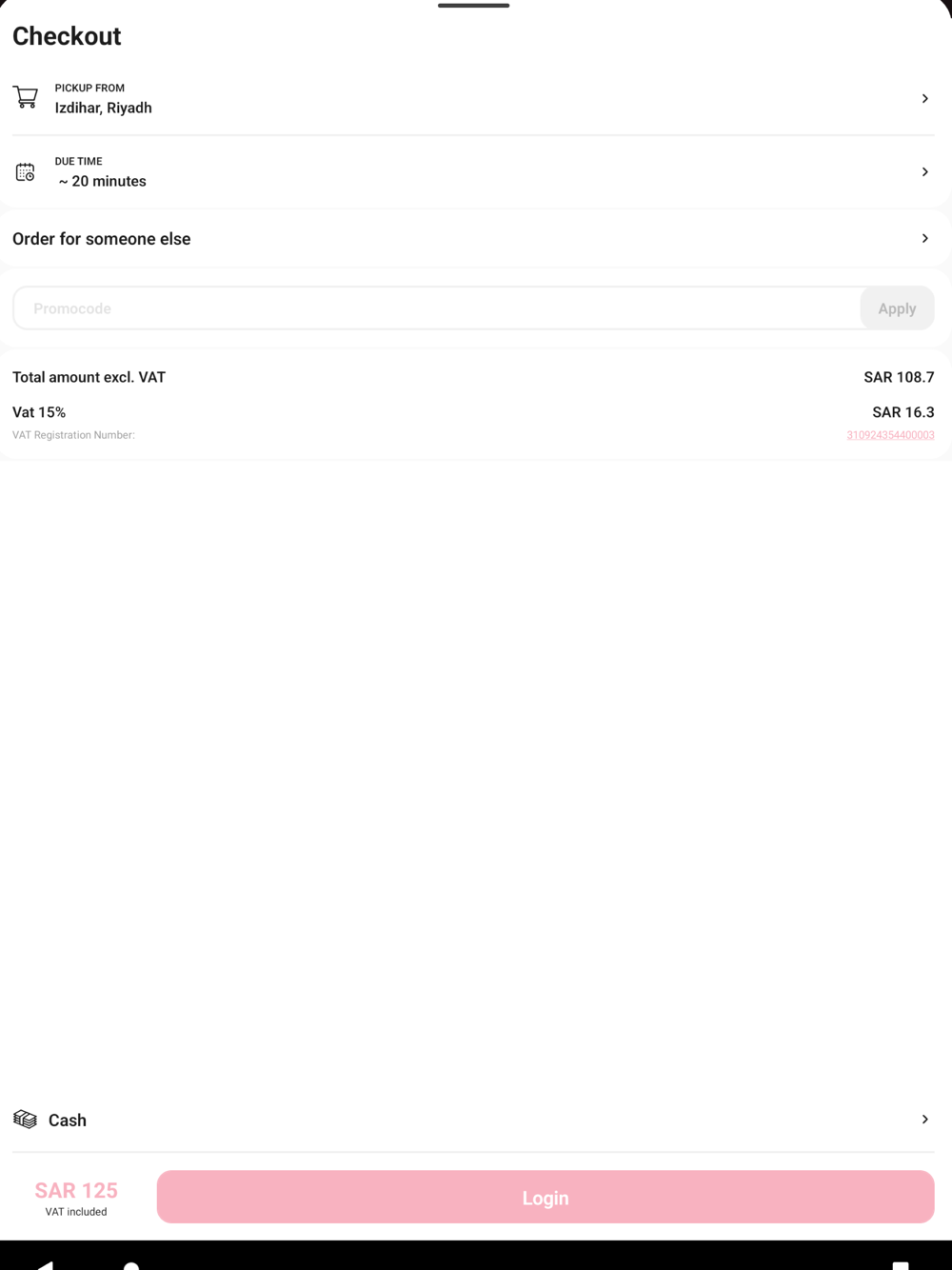Tap the Android recent apps square icon
Screen dimensions: 952x1270
tap(901, 1266)
